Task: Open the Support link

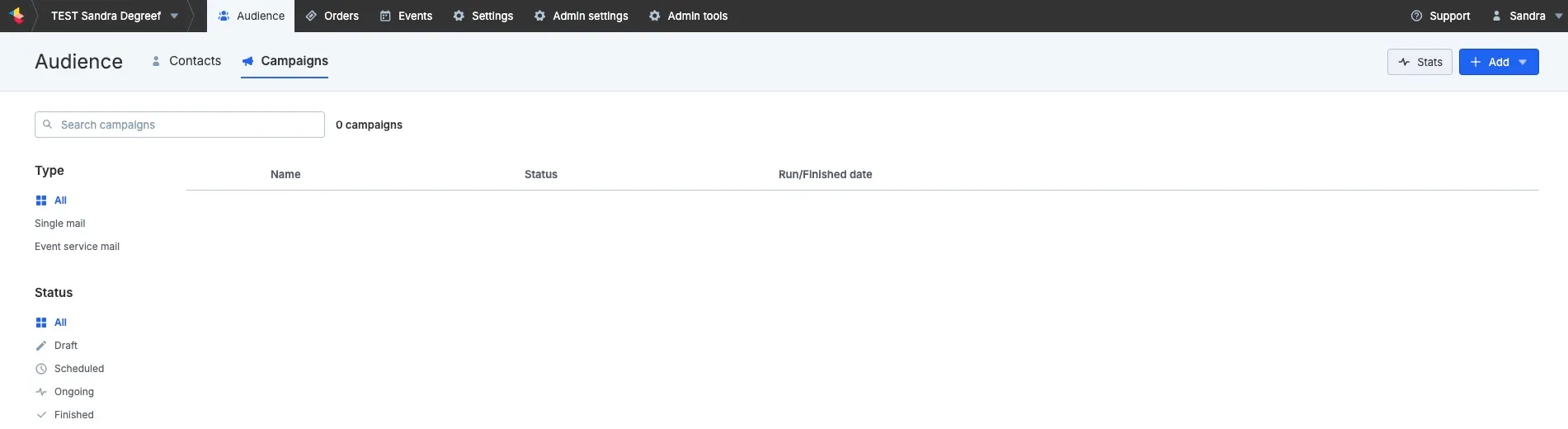Action: tap(1440, 16)
